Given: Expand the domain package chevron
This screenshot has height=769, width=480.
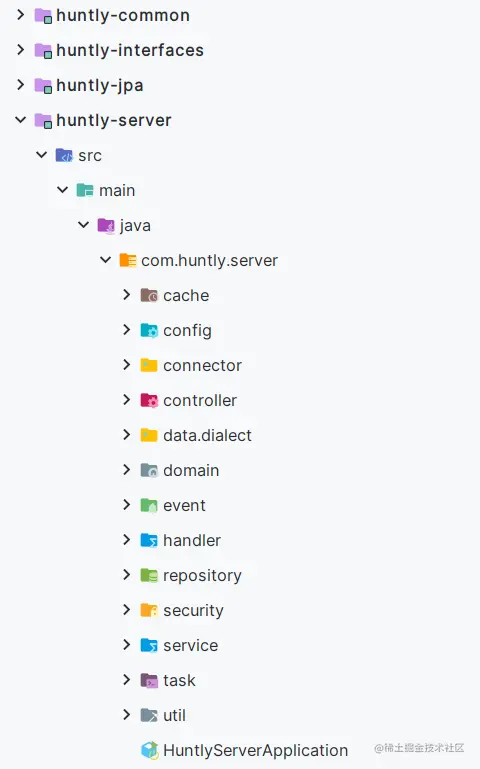Looking at the screenshot, I should click(x=126, y=469).
